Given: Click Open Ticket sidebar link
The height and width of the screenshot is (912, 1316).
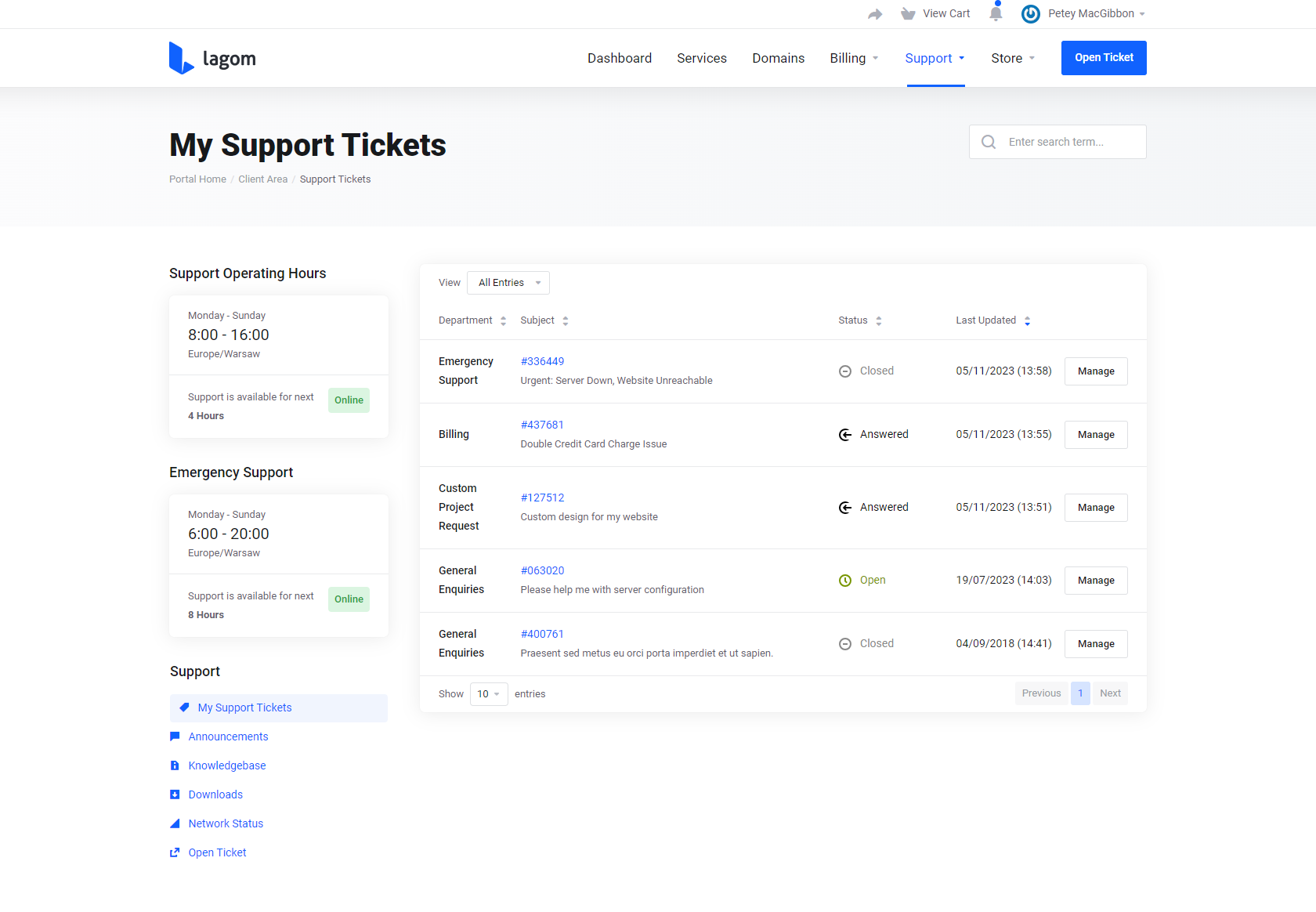Looking at the screenshot, I should [x=217, y=852].
